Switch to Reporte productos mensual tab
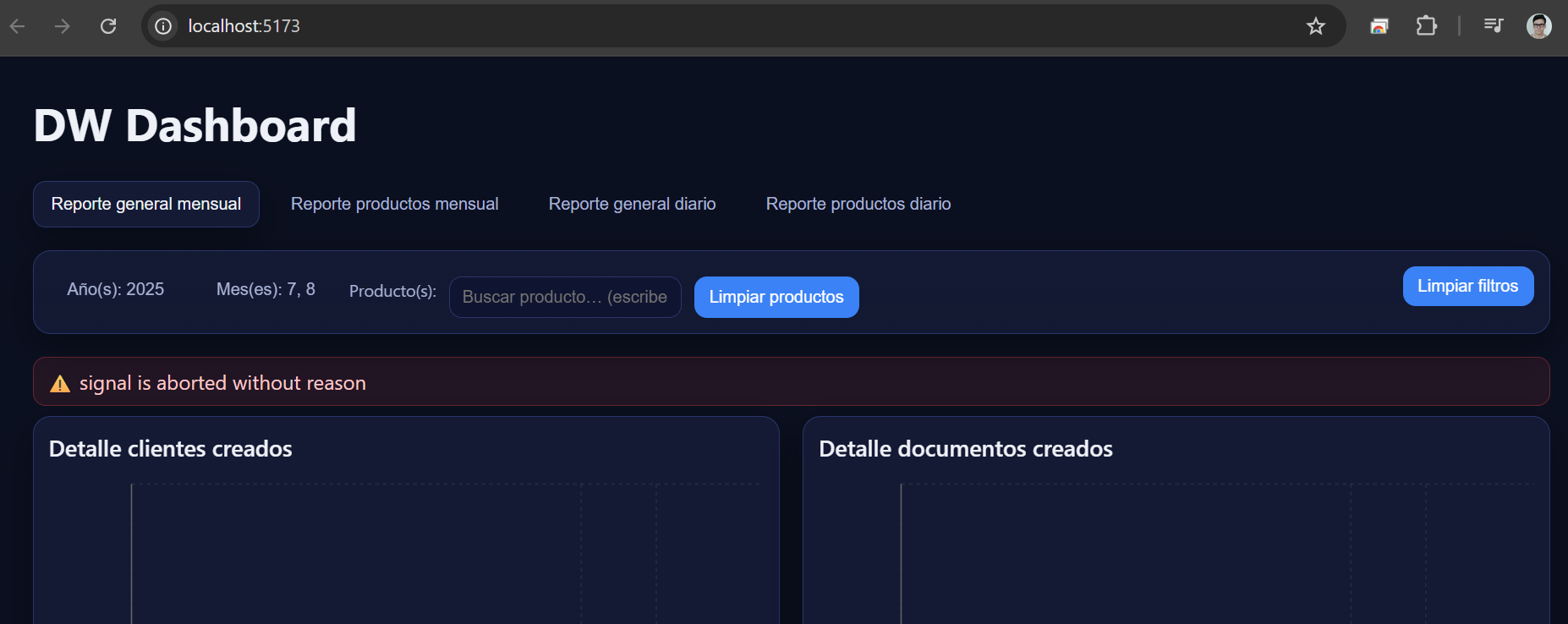Screen dimensions: 1568x624 coord(395,204)
